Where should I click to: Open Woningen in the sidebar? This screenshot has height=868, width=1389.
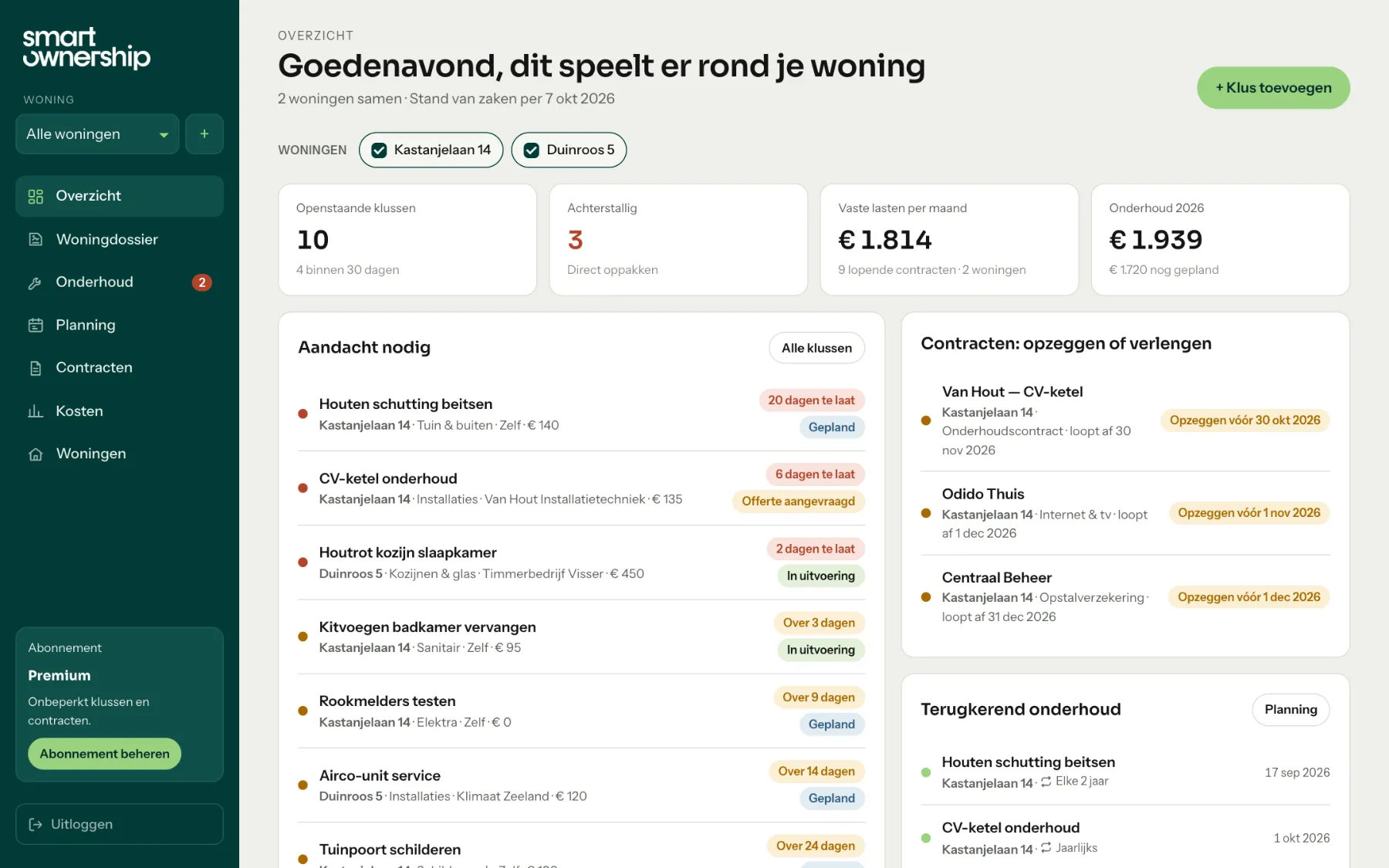coord(120,454)
